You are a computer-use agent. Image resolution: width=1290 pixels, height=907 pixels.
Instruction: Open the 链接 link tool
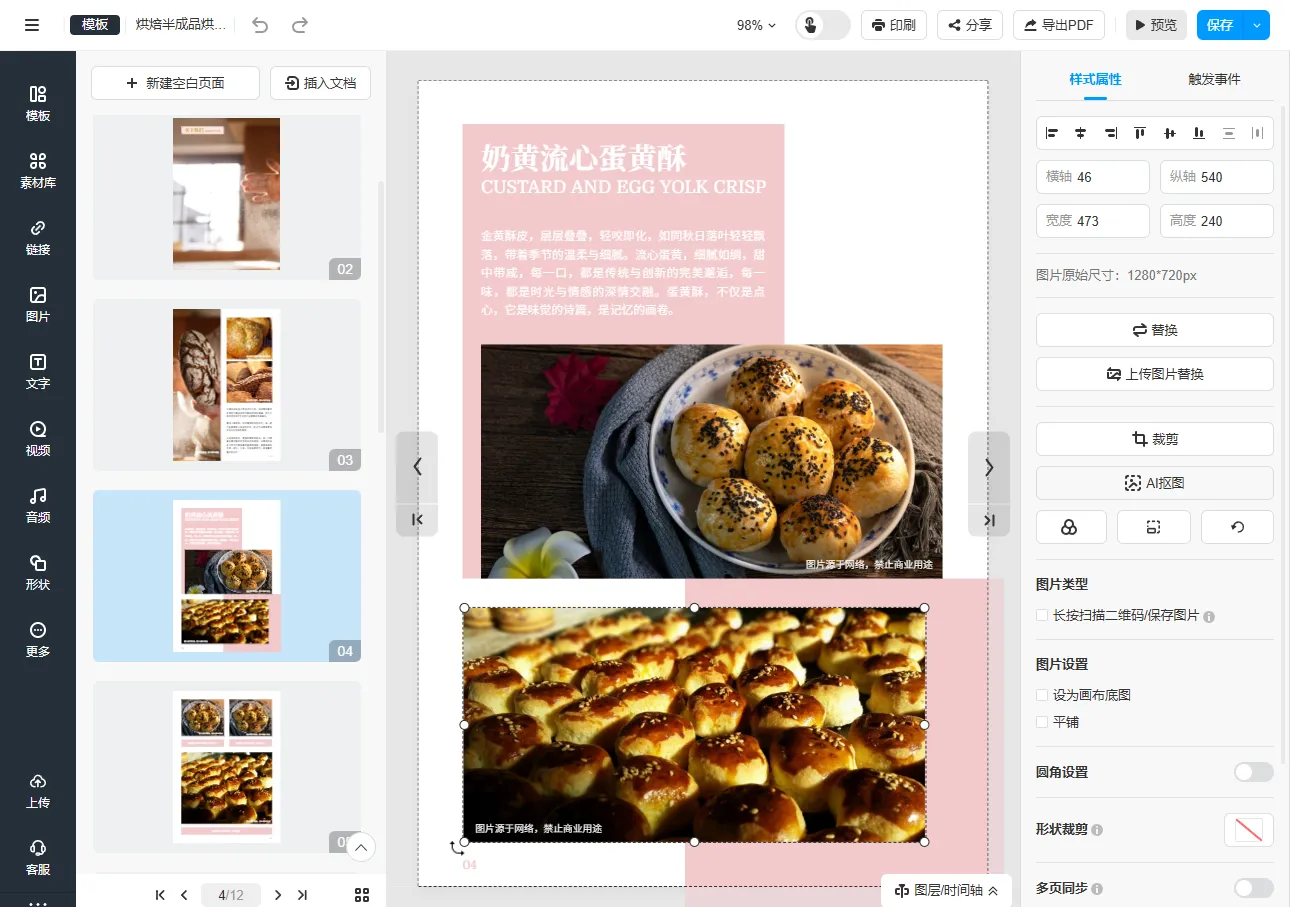(x=38, y=238)
